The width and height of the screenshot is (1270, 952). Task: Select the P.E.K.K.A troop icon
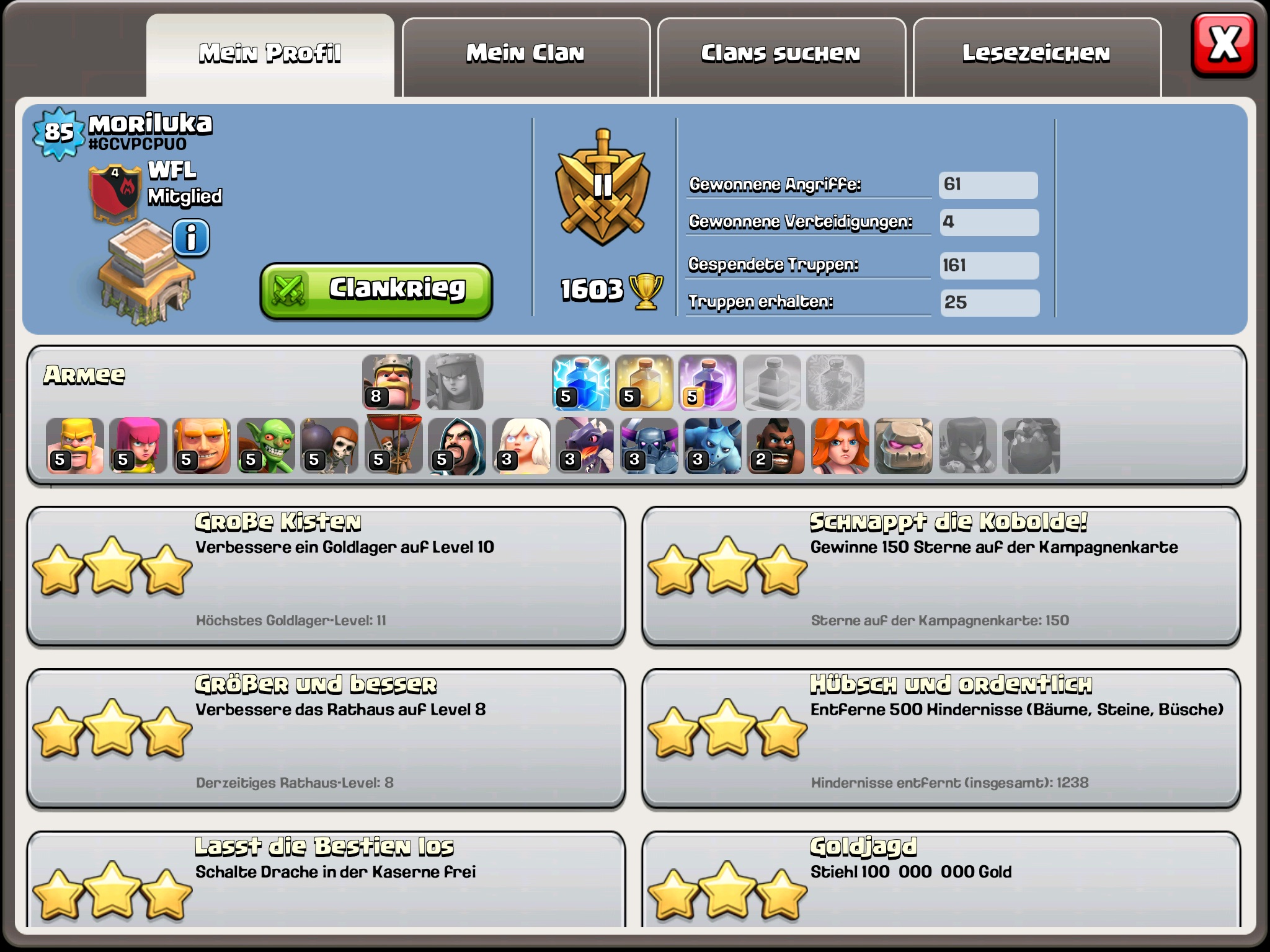pos(649,446)
